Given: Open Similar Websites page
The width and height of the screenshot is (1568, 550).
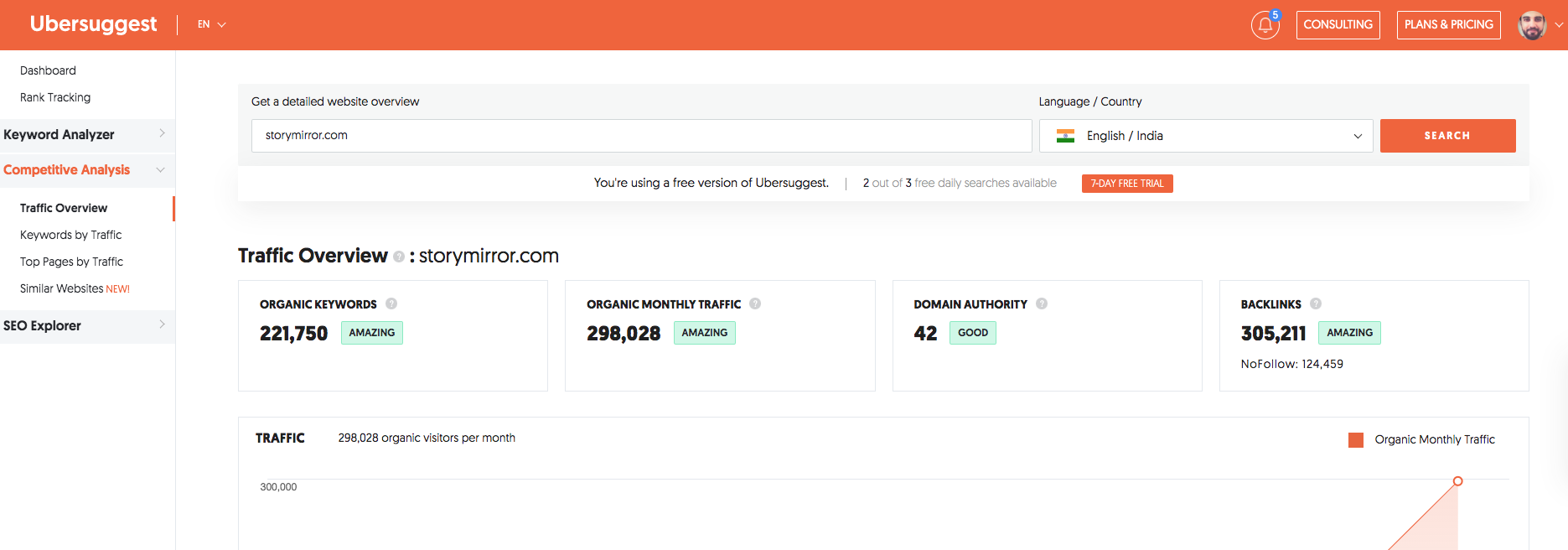Looking at the screenshot, I should click(75, 288).
